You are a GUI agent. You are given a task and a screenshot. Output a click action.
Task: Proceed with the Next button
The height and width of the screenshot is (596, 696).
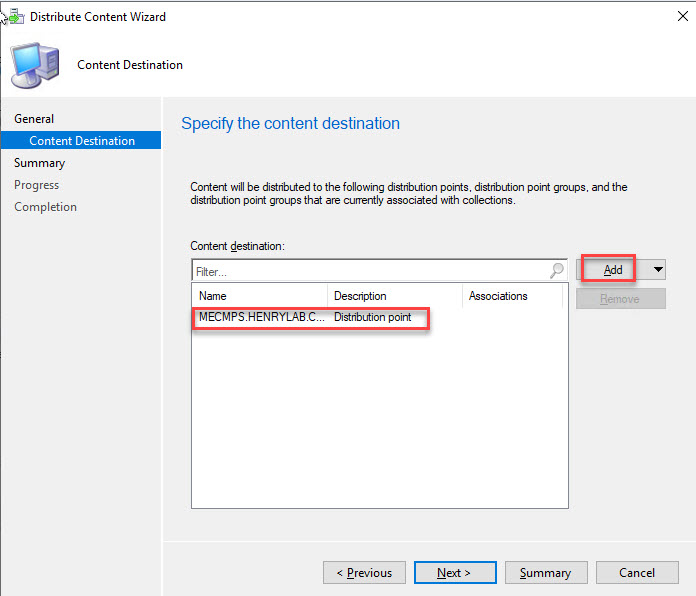[454, 573]
